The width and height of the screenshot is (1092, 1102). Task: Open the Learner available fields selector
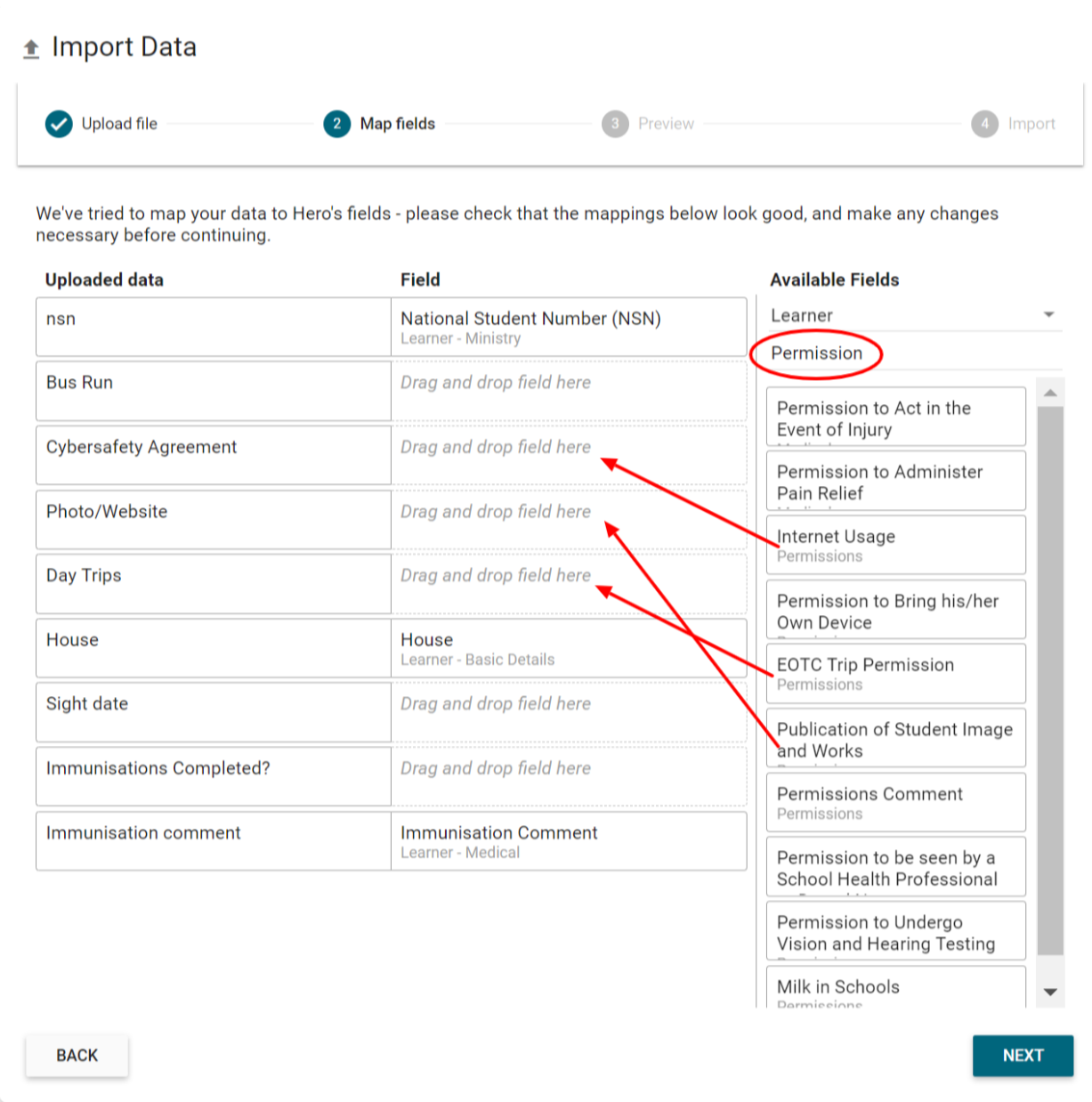(899, 315)
